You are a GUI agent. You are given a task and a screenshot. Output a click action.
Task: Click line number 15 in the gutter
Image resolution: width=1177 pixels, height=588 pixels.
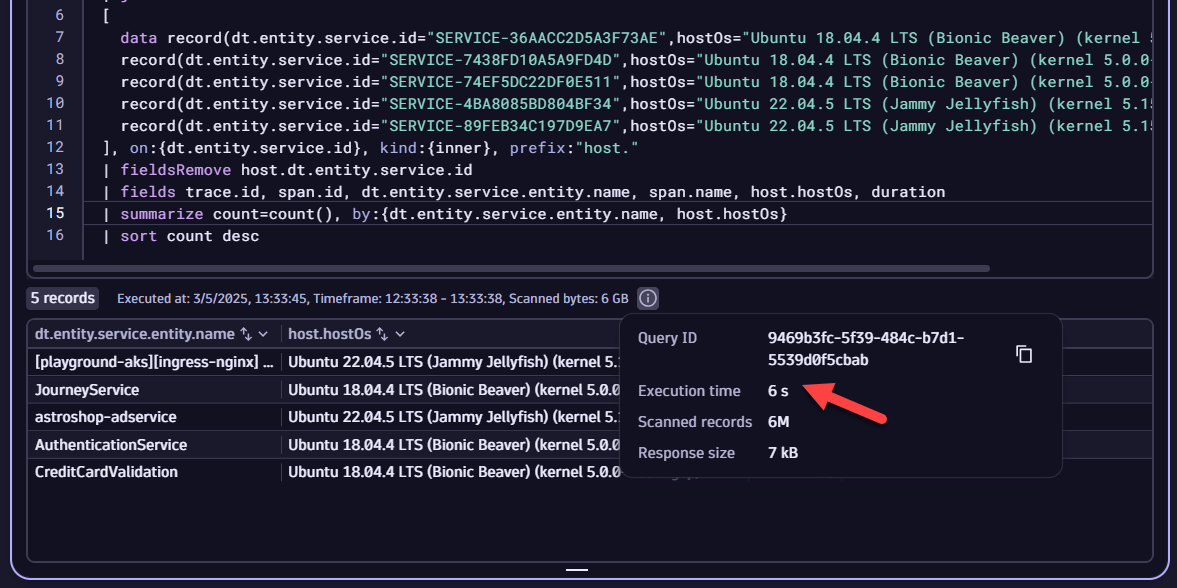[x=55, y=213]
